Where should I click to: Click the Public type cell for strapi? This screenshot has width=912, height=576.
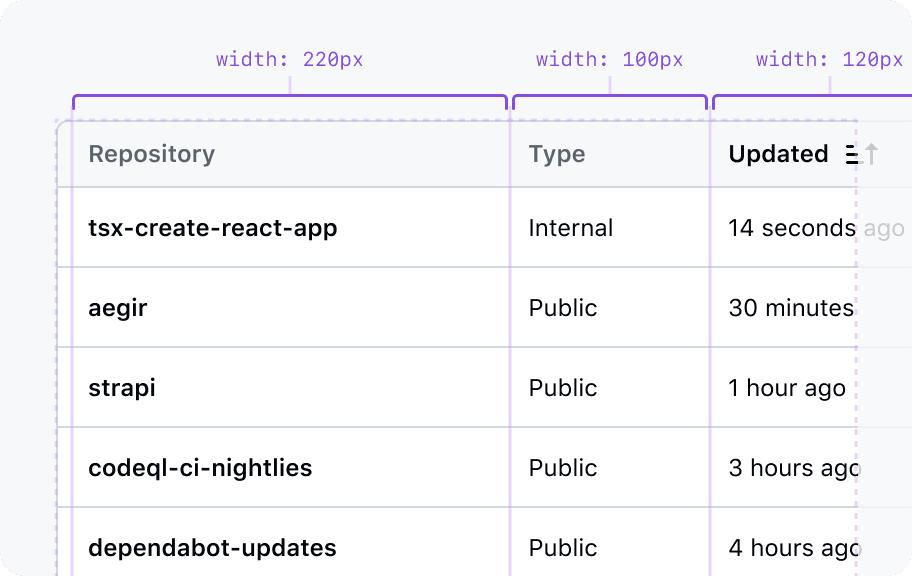563,388
